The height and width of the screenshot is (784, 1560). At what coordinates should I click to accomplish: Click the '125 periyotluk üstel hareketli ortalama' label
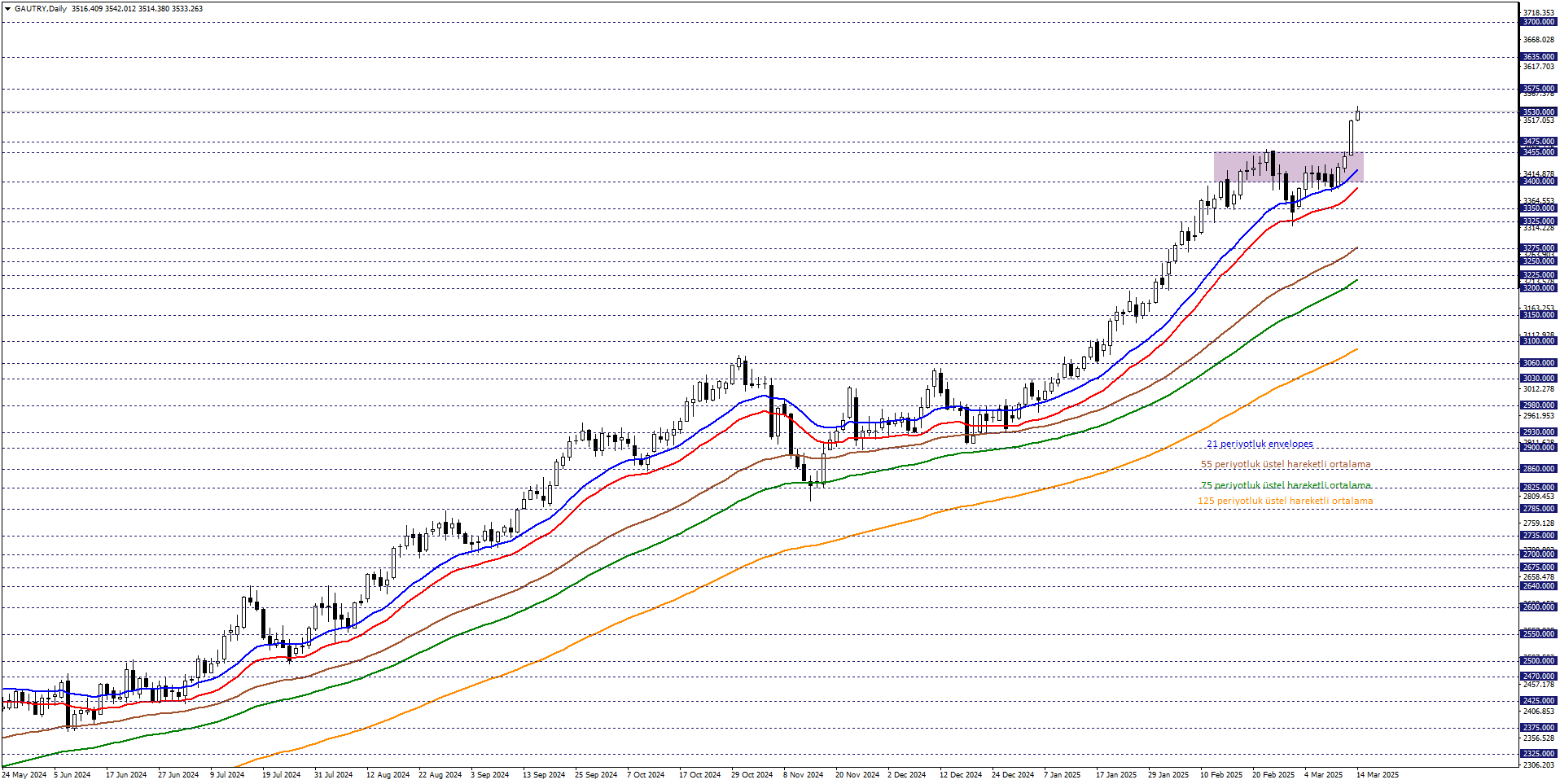click(1285, 501)
